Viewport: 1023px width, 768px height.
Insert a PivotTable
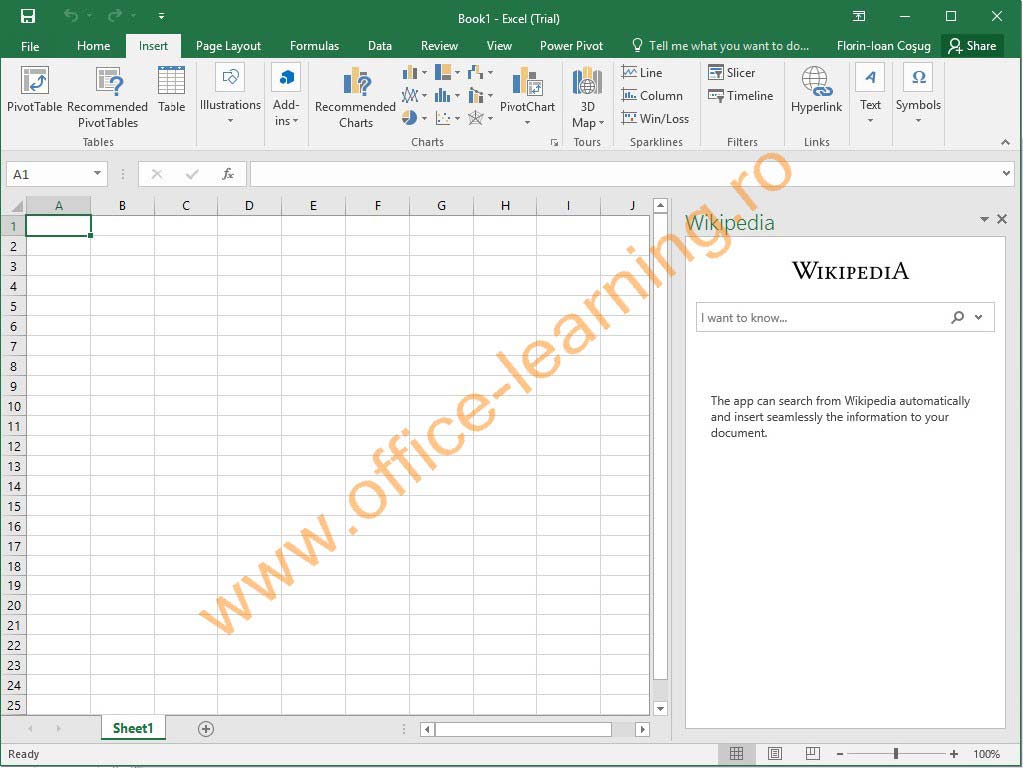[35, 90]
